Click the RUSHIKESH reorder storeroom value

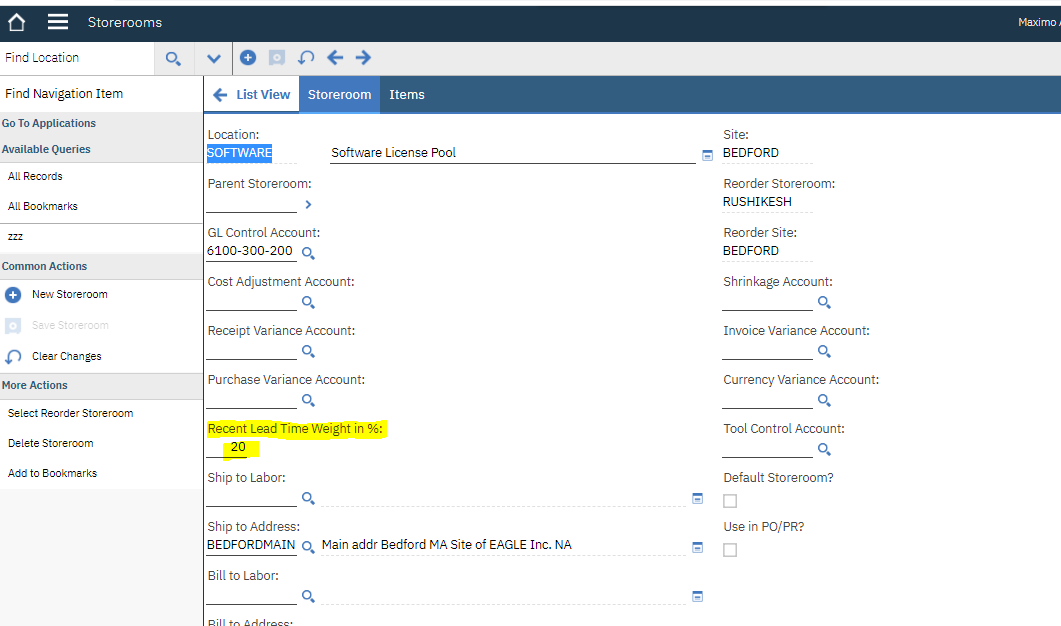[757, 202]
